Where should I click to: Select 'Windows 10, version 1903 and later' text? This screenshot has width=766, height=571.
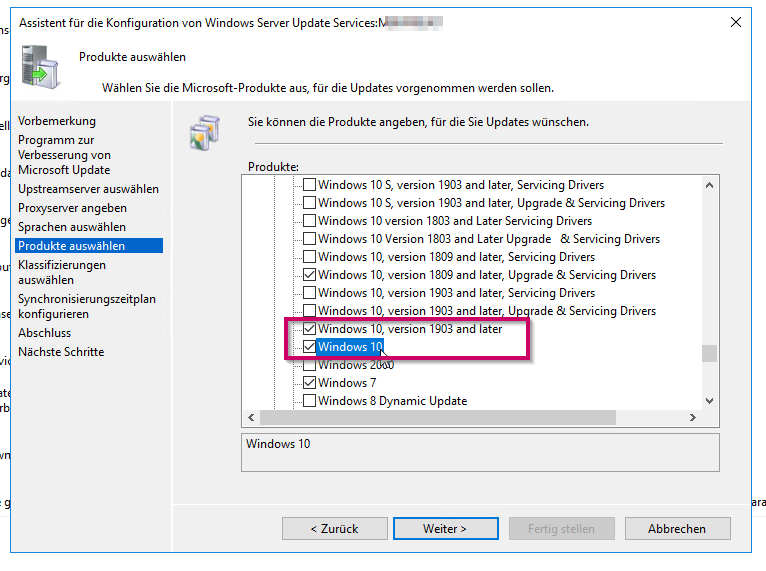[x=410, y=329]
